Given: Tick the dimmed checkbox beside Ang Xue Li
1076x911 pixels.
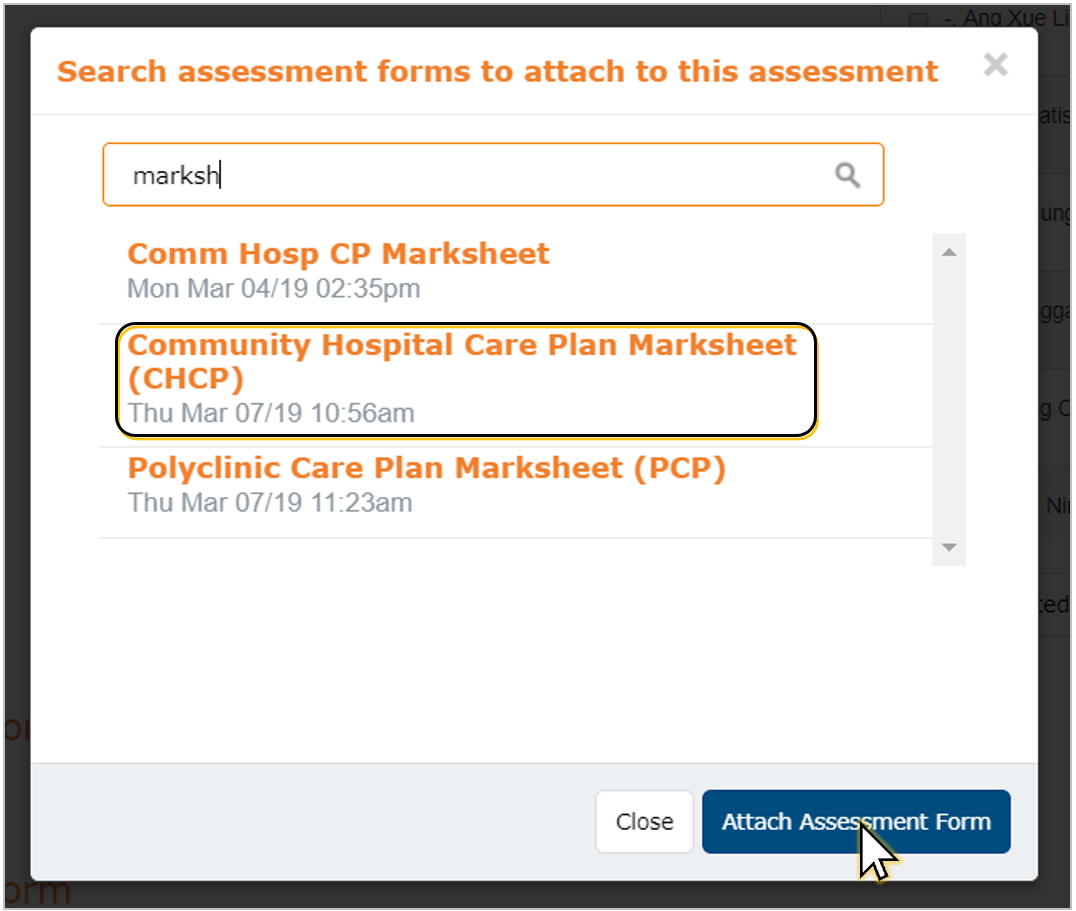Looking at the screenshot, I should point(917,21).
